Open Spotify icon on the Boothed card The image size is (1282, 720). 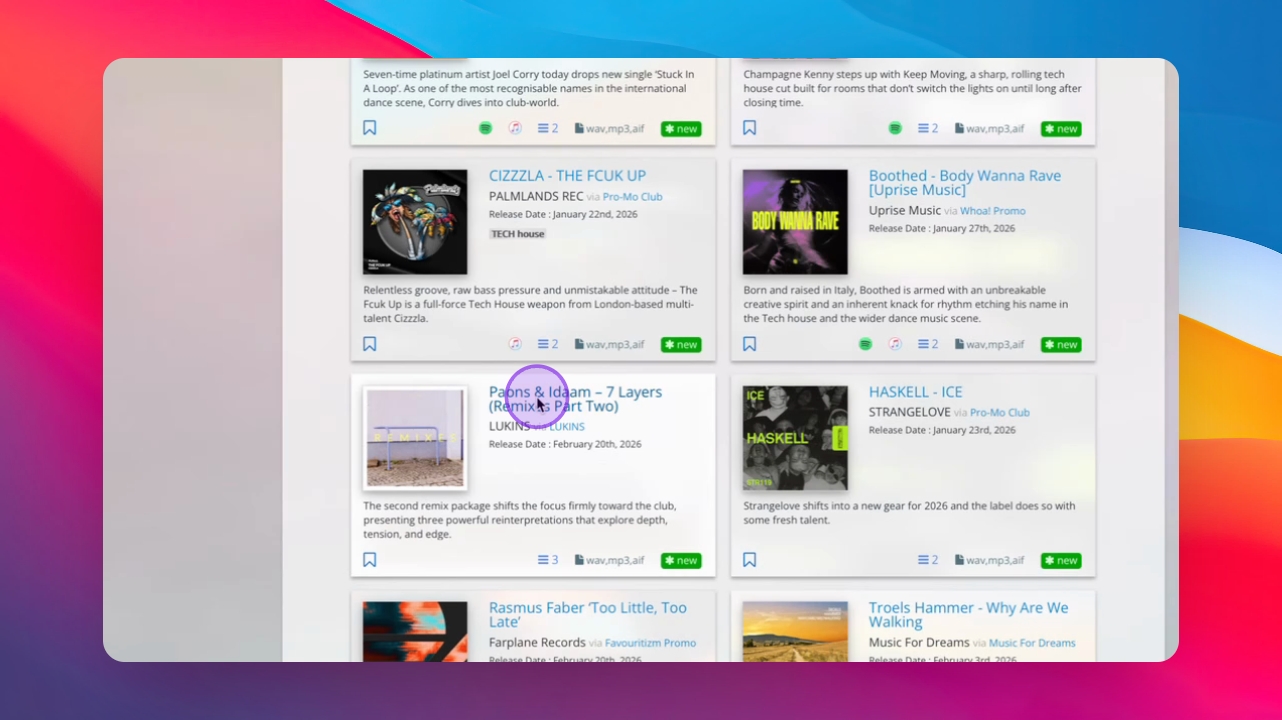[x=865, y=344]
